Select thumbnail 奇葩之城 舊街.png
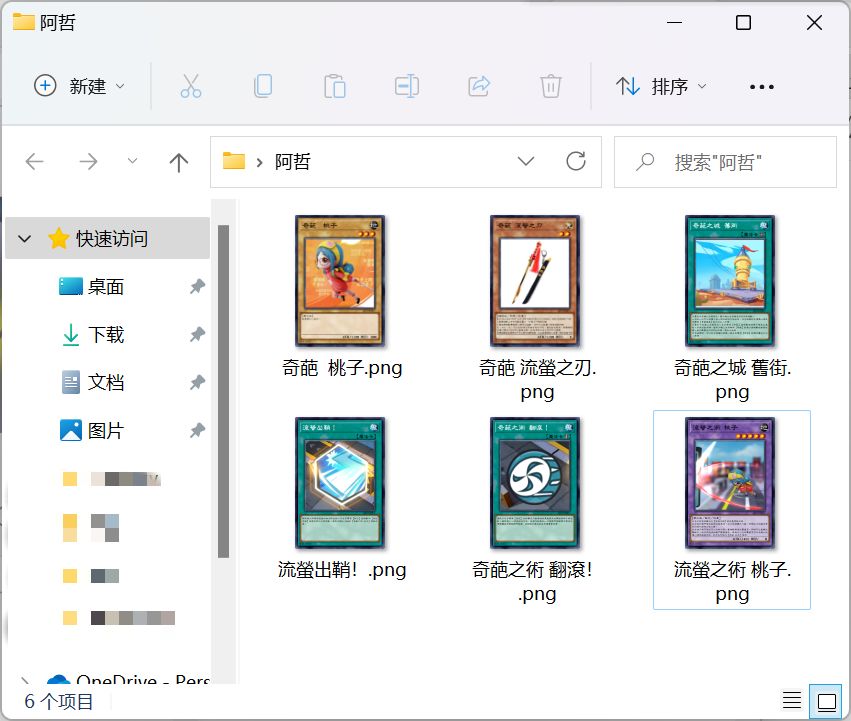This screenshot has height=721, width=851. 730,281
